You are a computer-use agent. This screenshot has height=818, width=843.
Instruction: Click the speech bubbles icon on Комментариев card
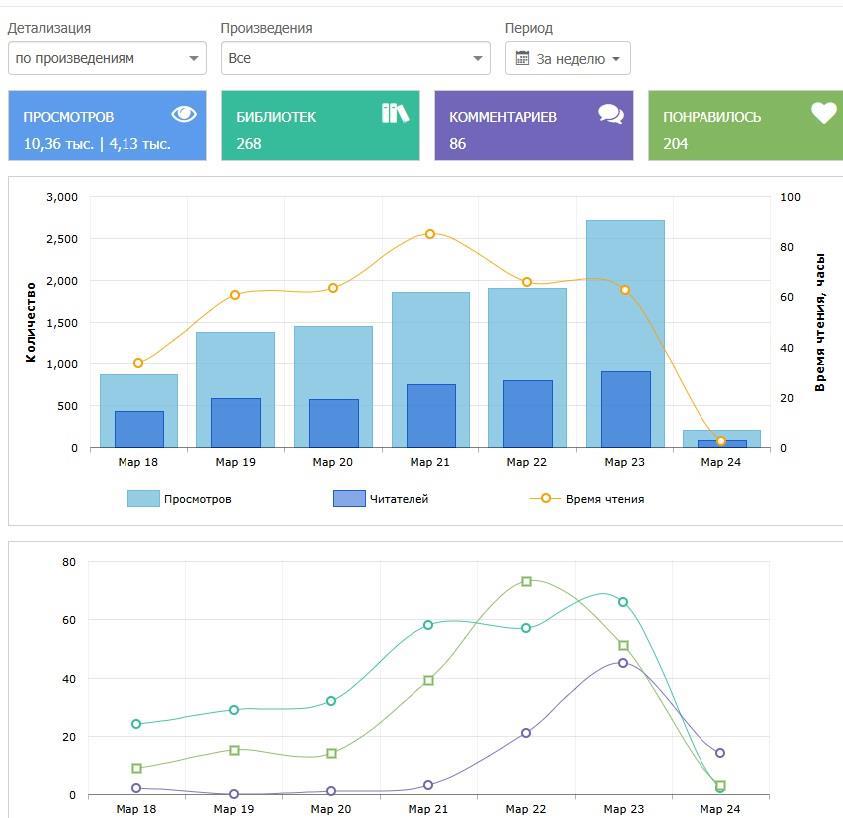pos(610,114)
